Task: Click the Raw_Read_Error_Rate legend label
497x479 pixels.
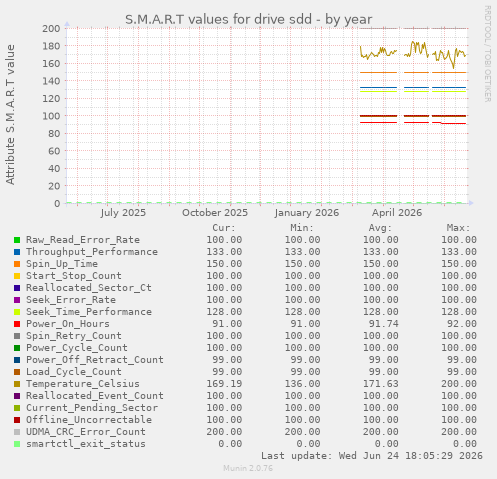Action: pos(83,240)
